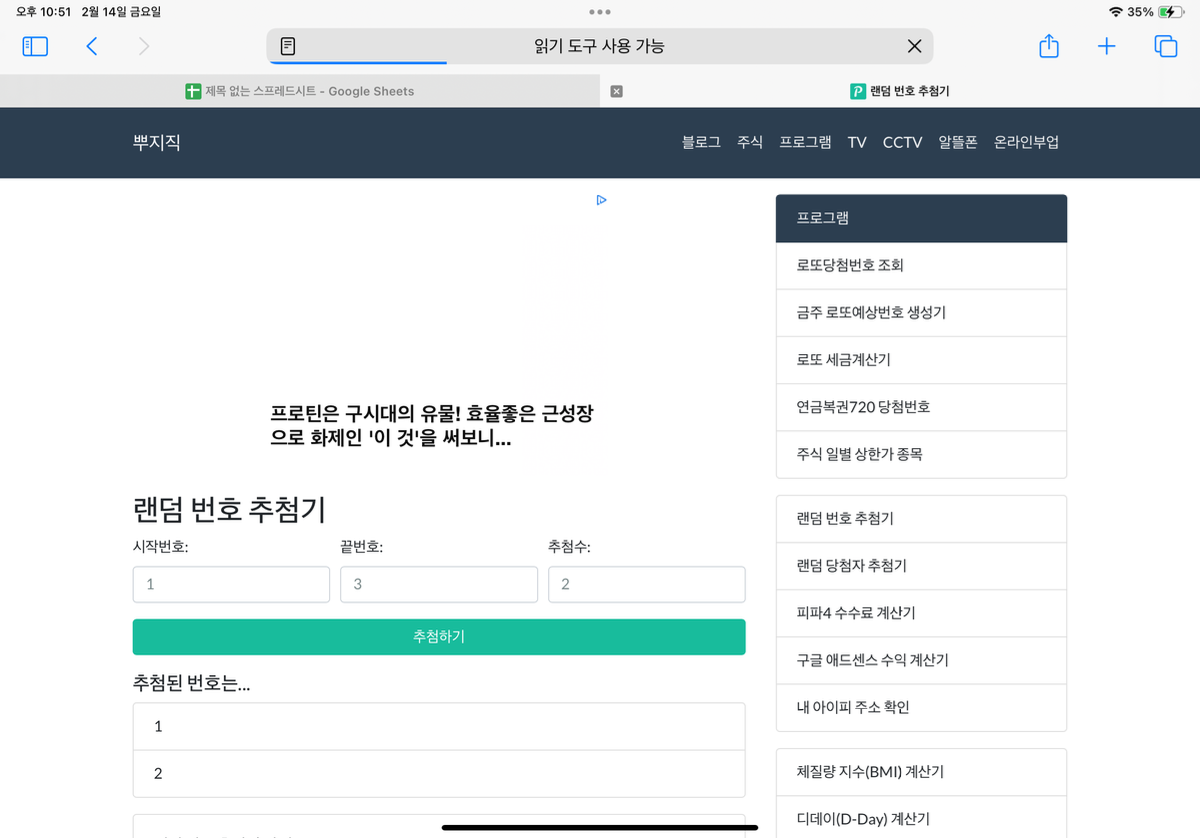This screenshot has width=1200, height=838.
Task: Add a new tab with plus icon
Action: point(1106,46)
